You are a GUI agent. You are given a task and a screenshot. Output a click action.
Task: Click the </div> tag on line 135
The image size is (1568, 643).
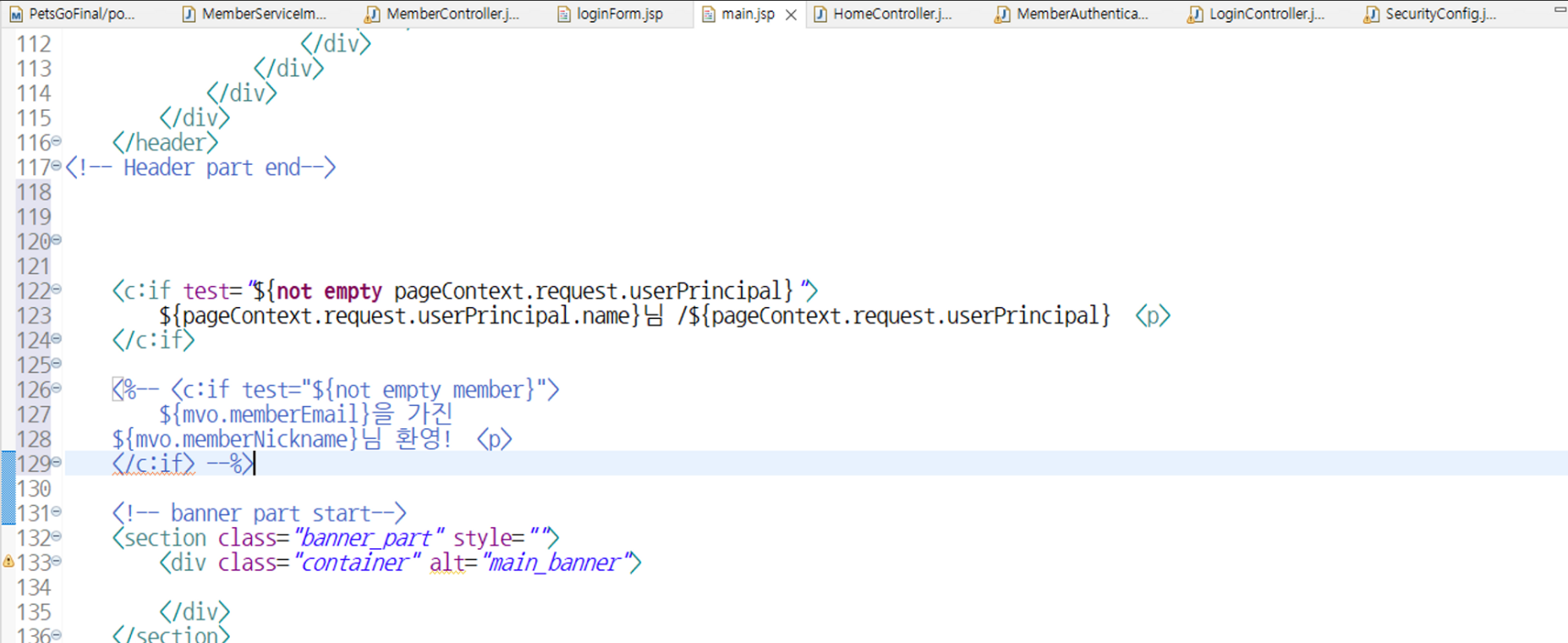[195, 613]
